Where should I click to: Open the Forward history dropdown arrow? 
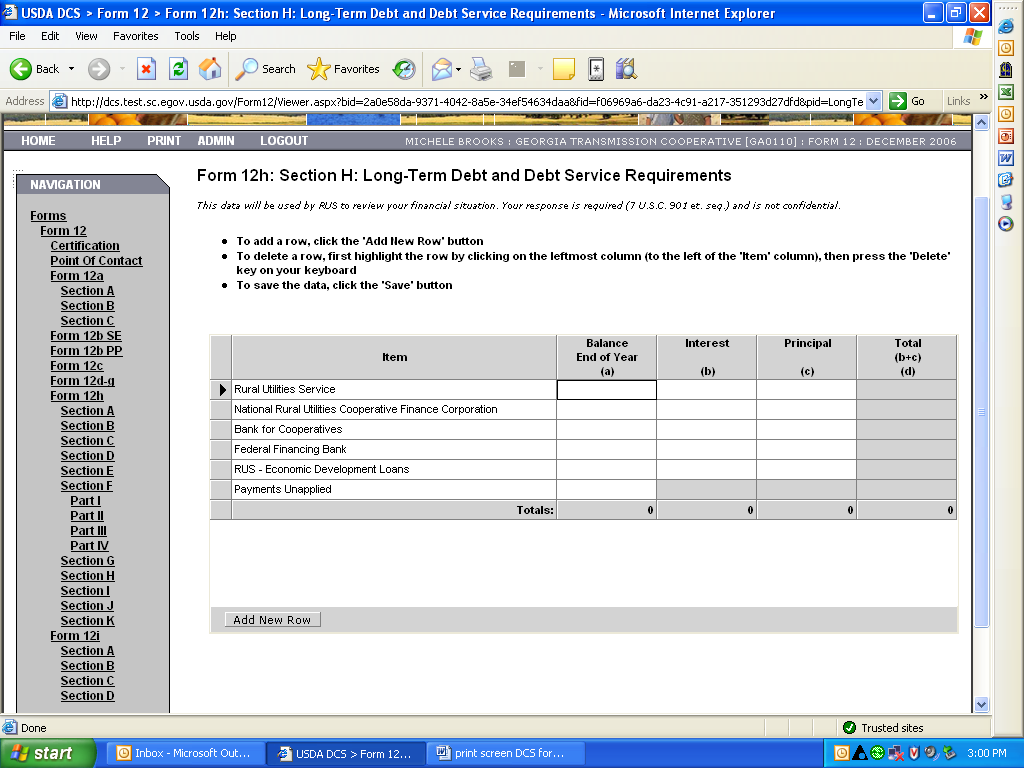tap(122, 69)
